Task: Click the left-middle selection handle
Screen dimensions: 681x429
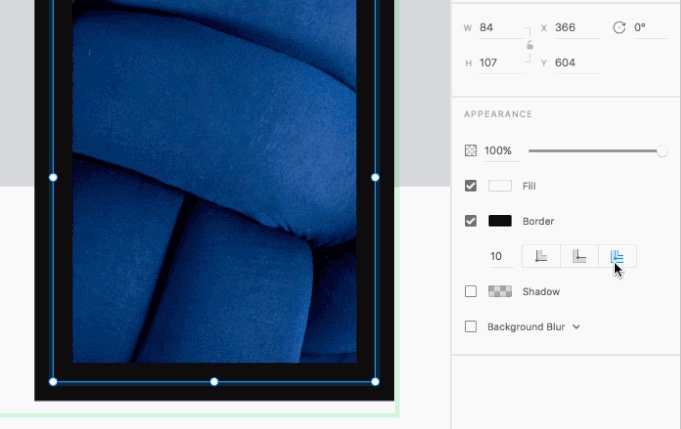Action: 53,177
